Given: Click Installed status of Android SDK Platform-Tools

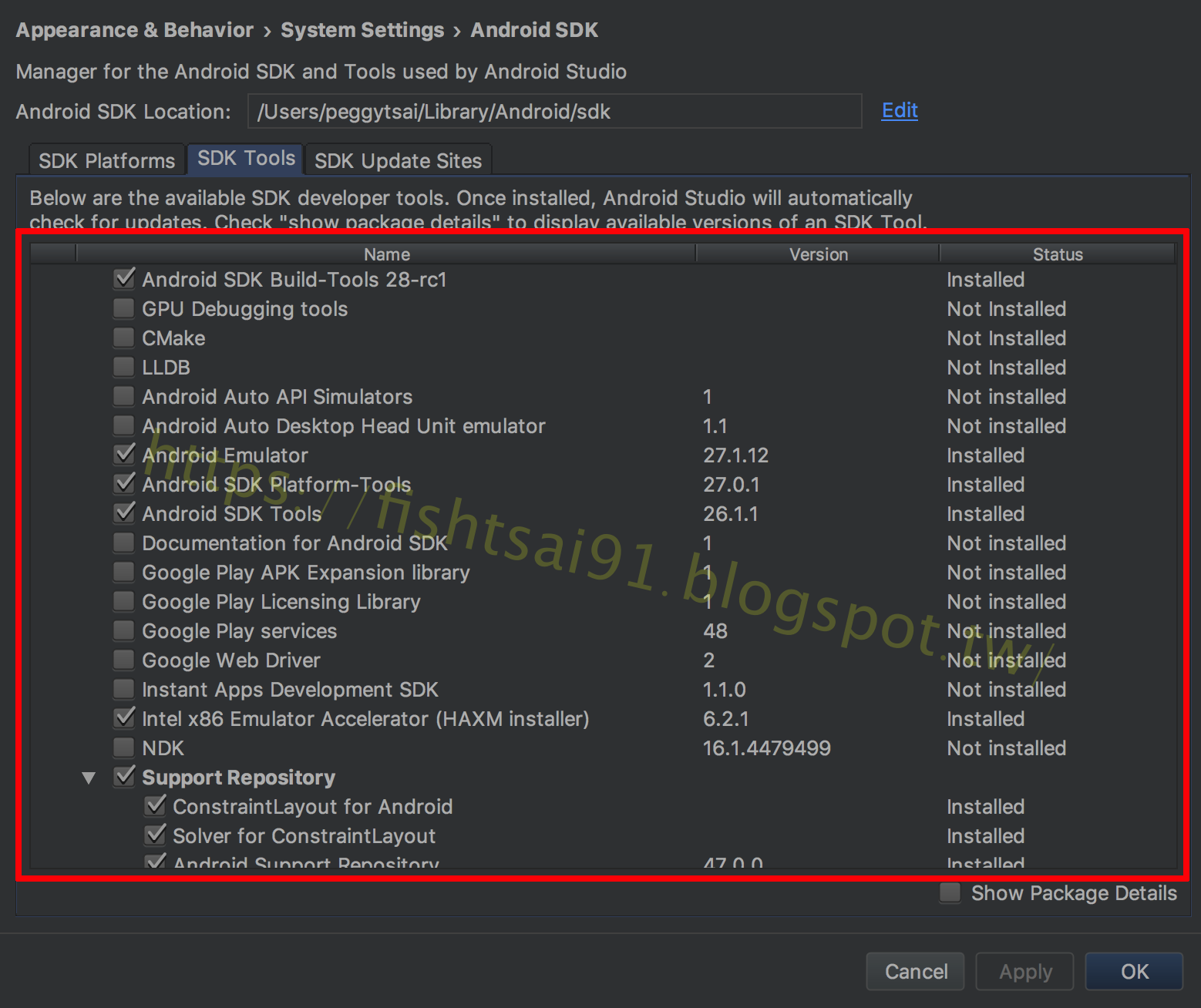Looking at the screenshot, I should click(x=985, y=485).
